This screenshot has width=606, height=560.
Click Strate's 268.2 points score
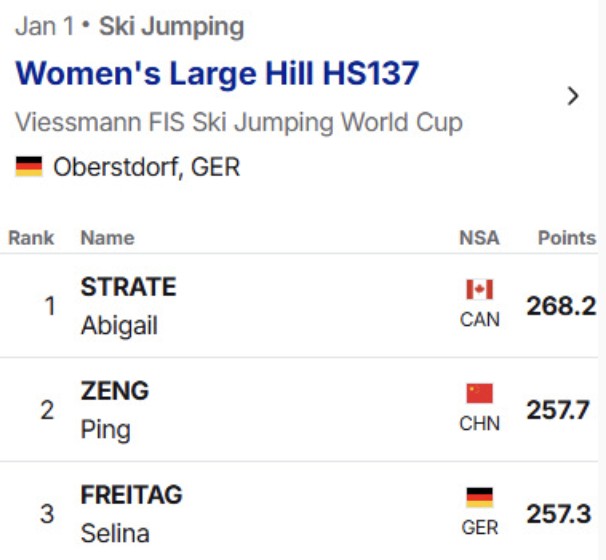559,306
